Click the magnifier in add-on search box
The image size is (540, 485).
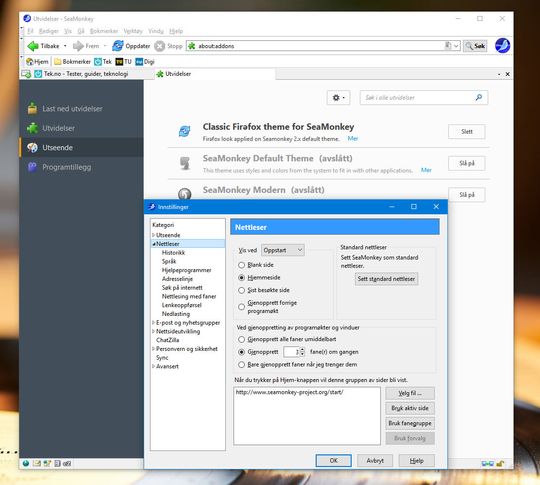tap(479, 97)
